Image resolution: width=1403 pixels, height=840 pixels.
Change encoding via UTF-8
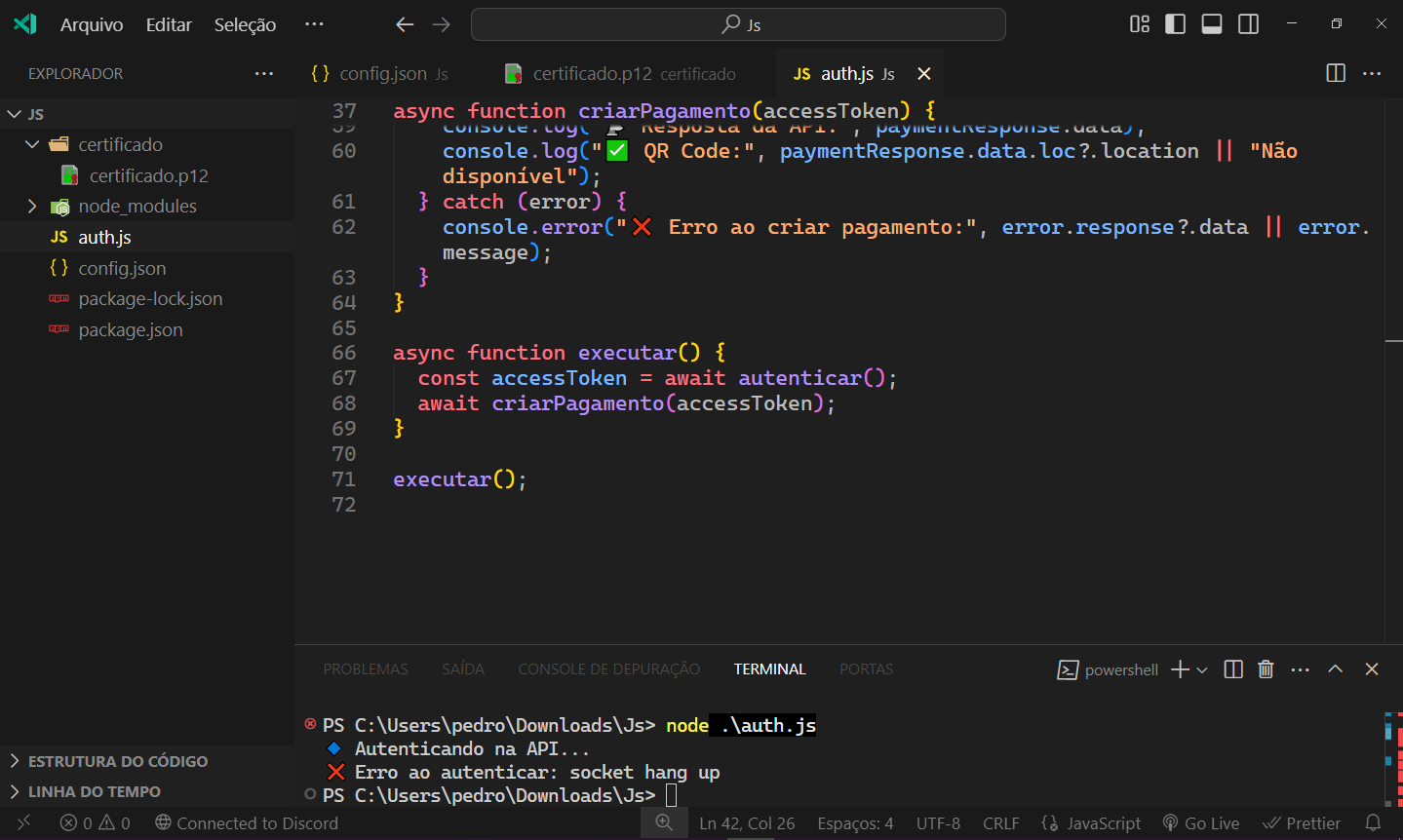(x=938, y=823)
